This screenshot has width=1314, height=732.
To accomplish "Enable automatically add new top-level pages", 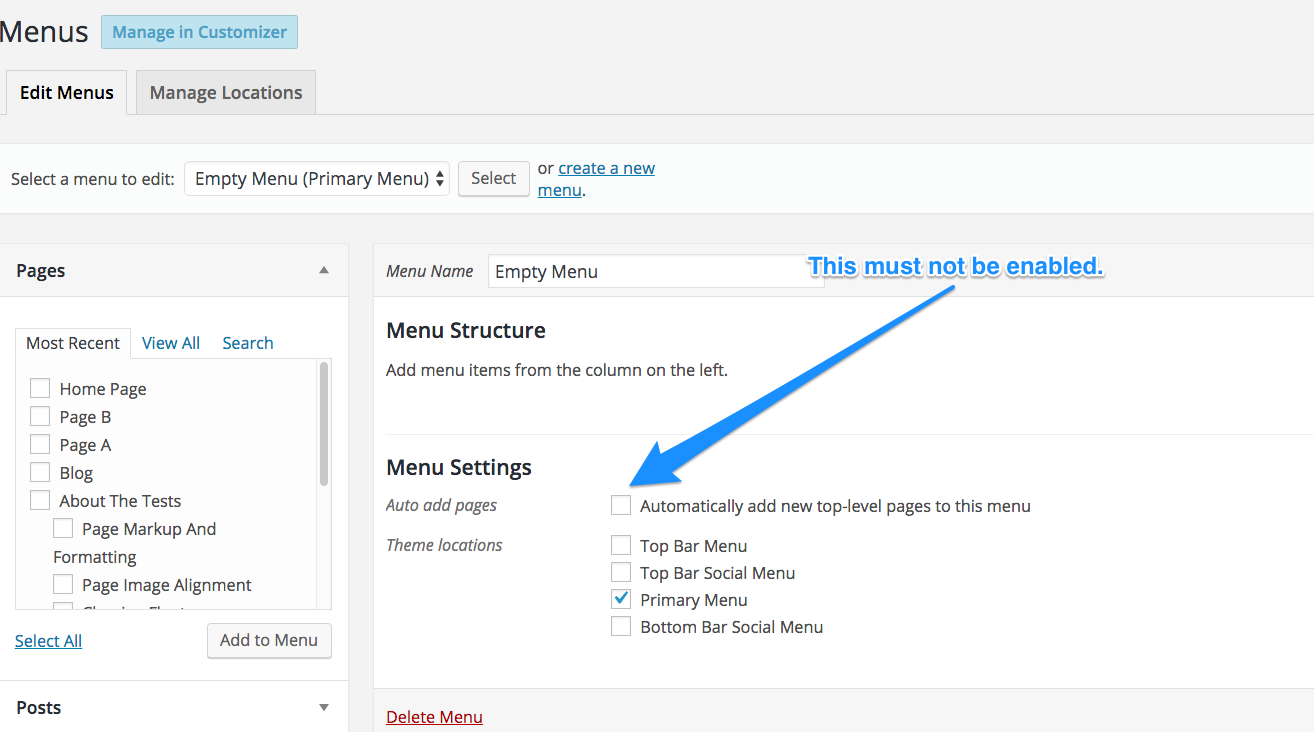I will click(x=621, y=505).
